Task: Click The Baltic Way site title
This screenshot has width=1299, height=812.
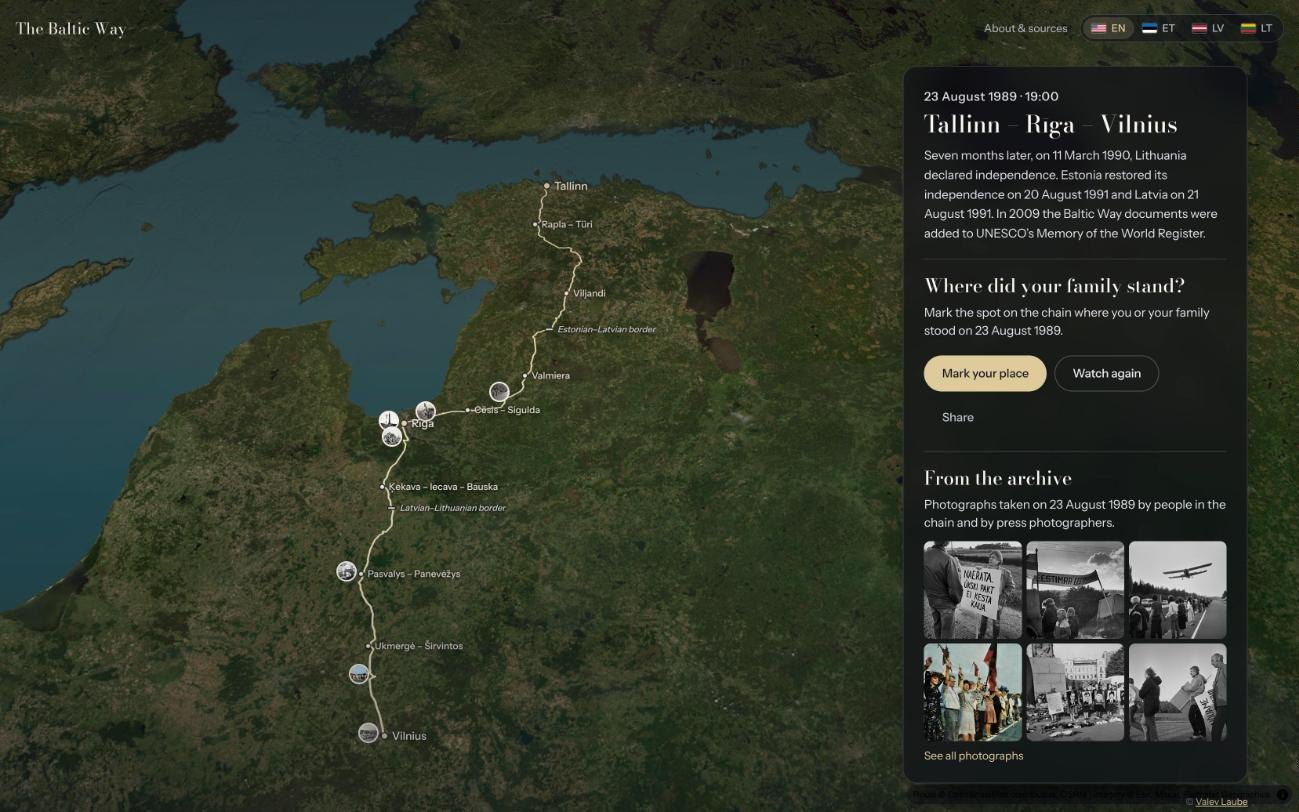Action: pos(71,28)
